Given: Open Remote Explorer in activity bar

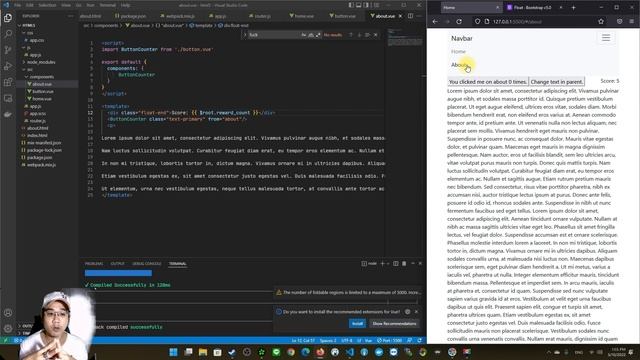Looking at the screenshot, I should (8, 98).
